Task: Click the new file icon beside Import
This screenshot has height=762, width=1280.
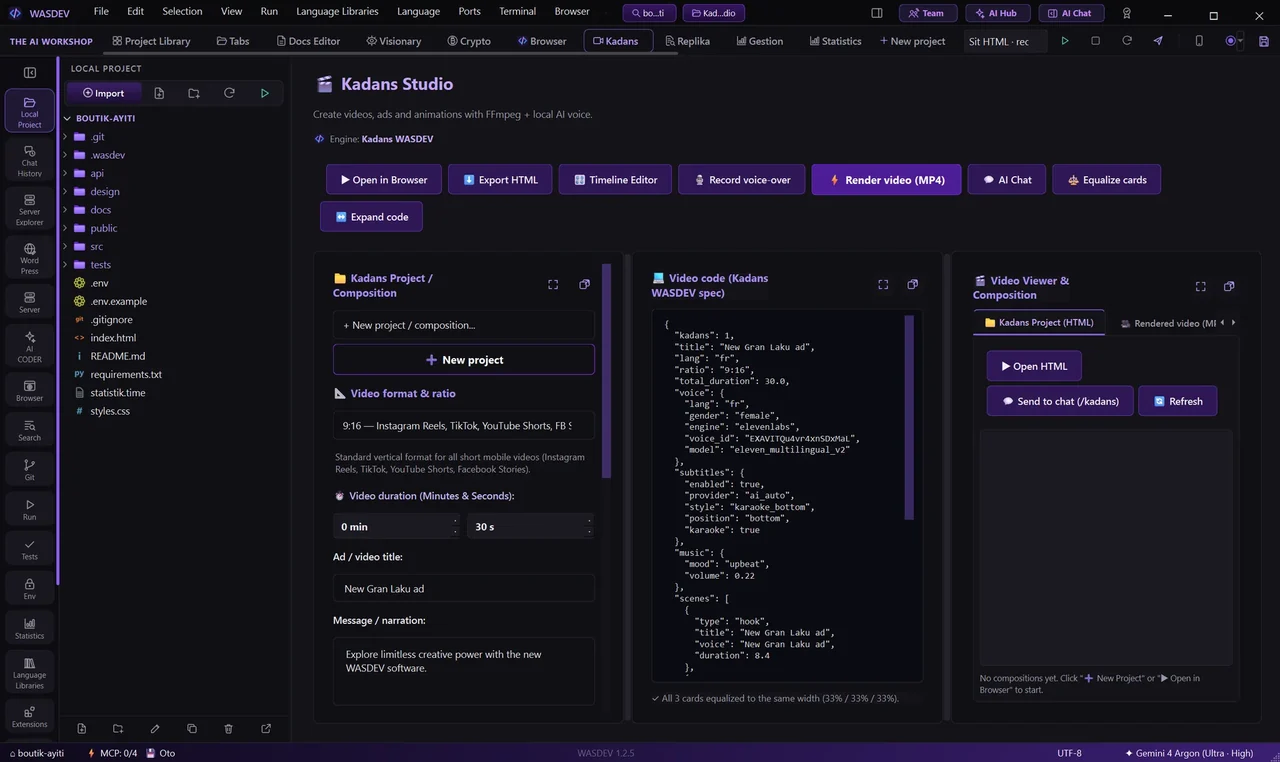Action: coord(159,93)
